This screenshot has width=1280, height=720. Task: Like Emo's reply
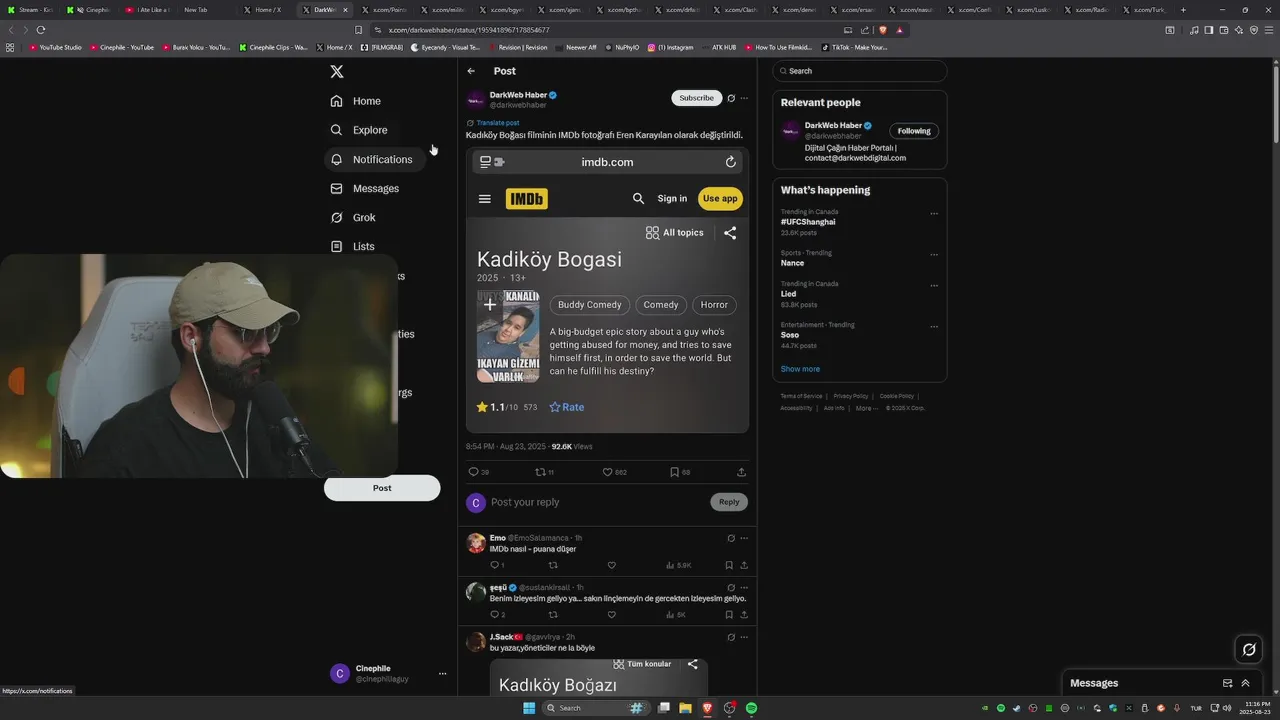[x=612, y=565]
